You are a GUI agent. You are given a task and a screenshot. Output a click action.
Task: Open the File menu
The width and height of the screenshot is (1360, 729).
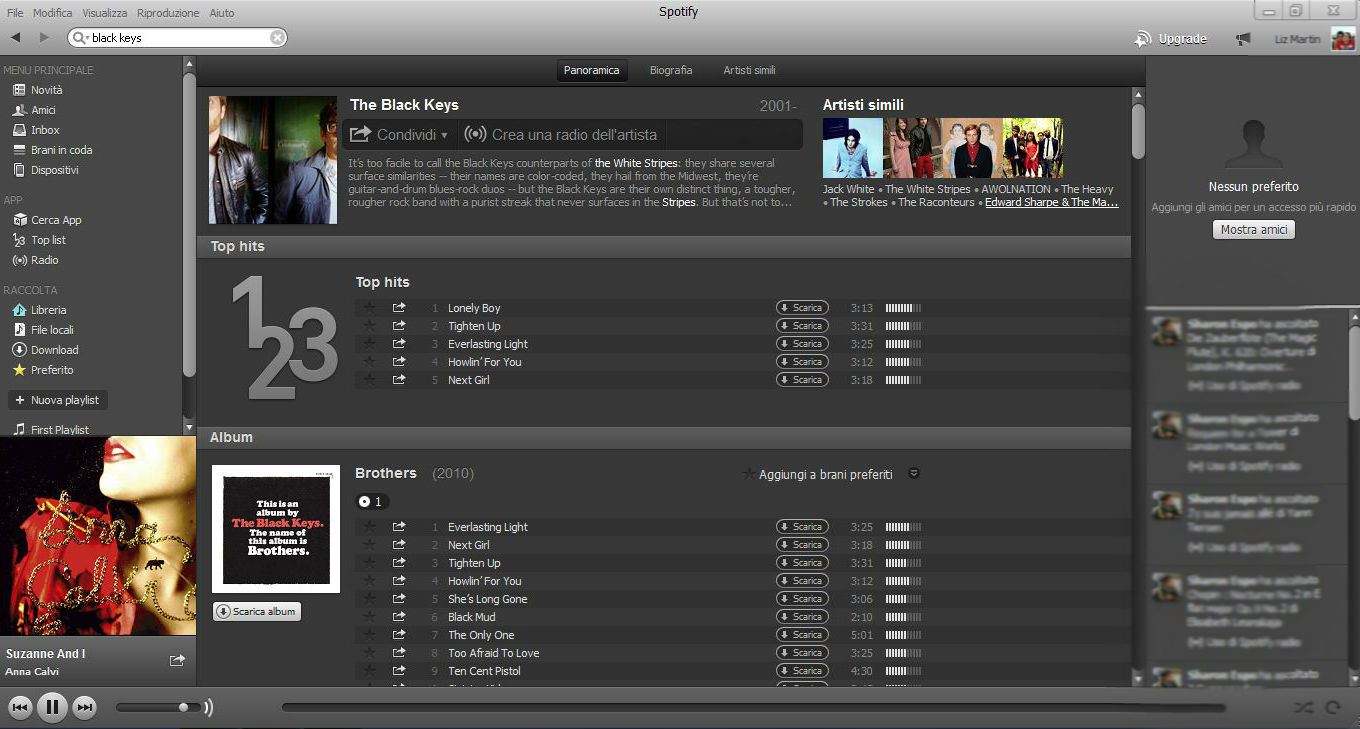(15, 13)
